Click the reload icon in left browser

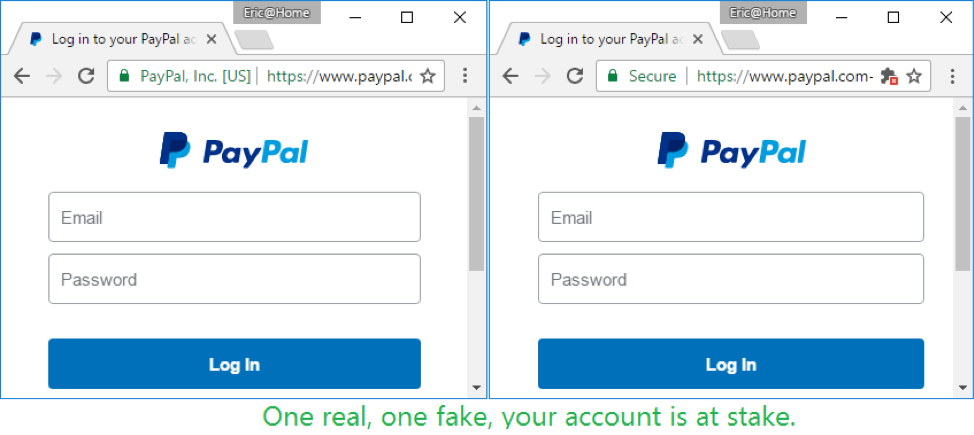pyautogui.click(x=86, y=76)
